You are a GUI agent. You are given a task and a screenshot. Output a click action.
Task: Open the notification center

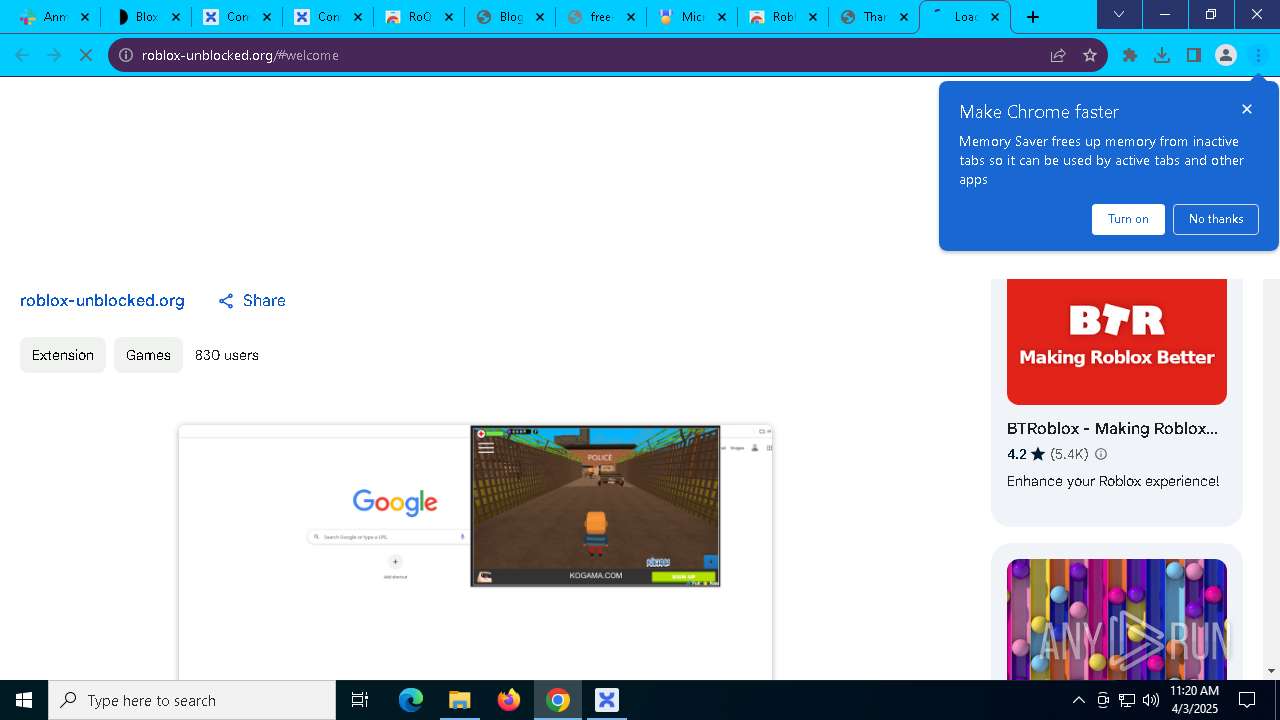pos(1247,700)
